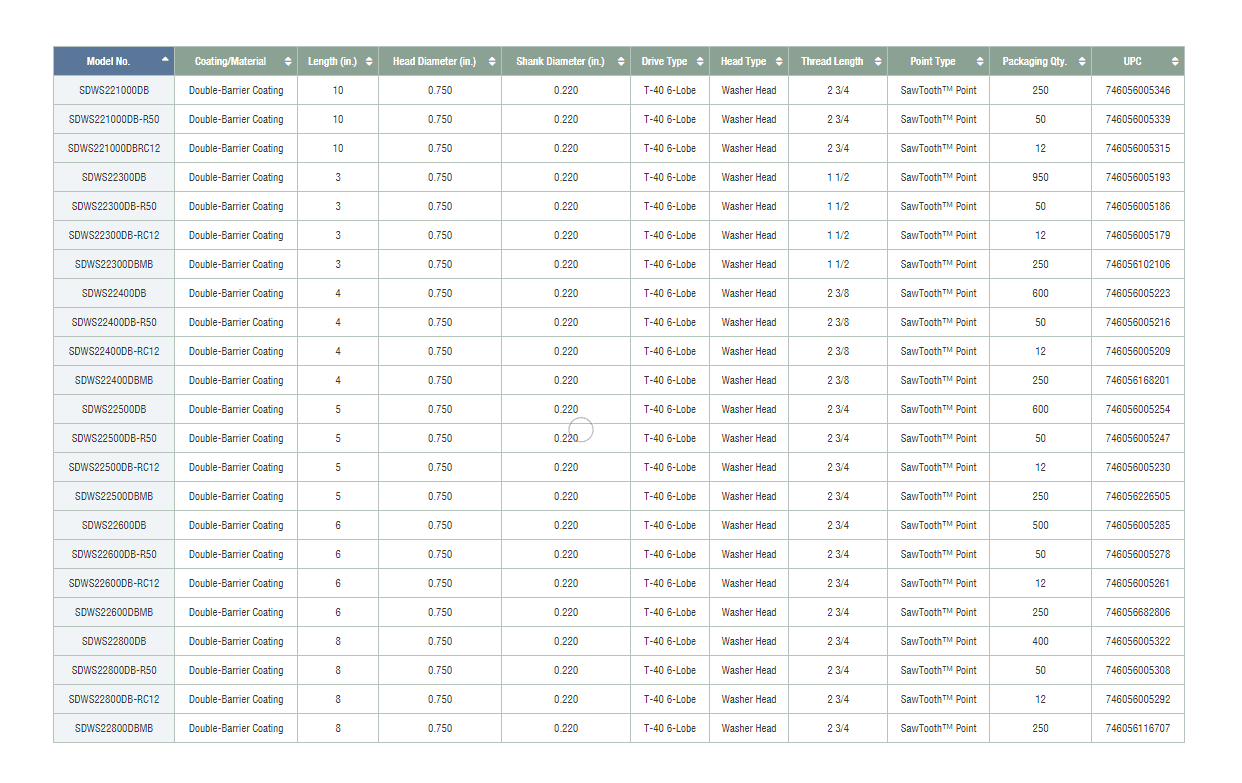Toggle the Length (in.) sort arrows
This screenshot has width=1242, height=783.
(x=369, y=62)
